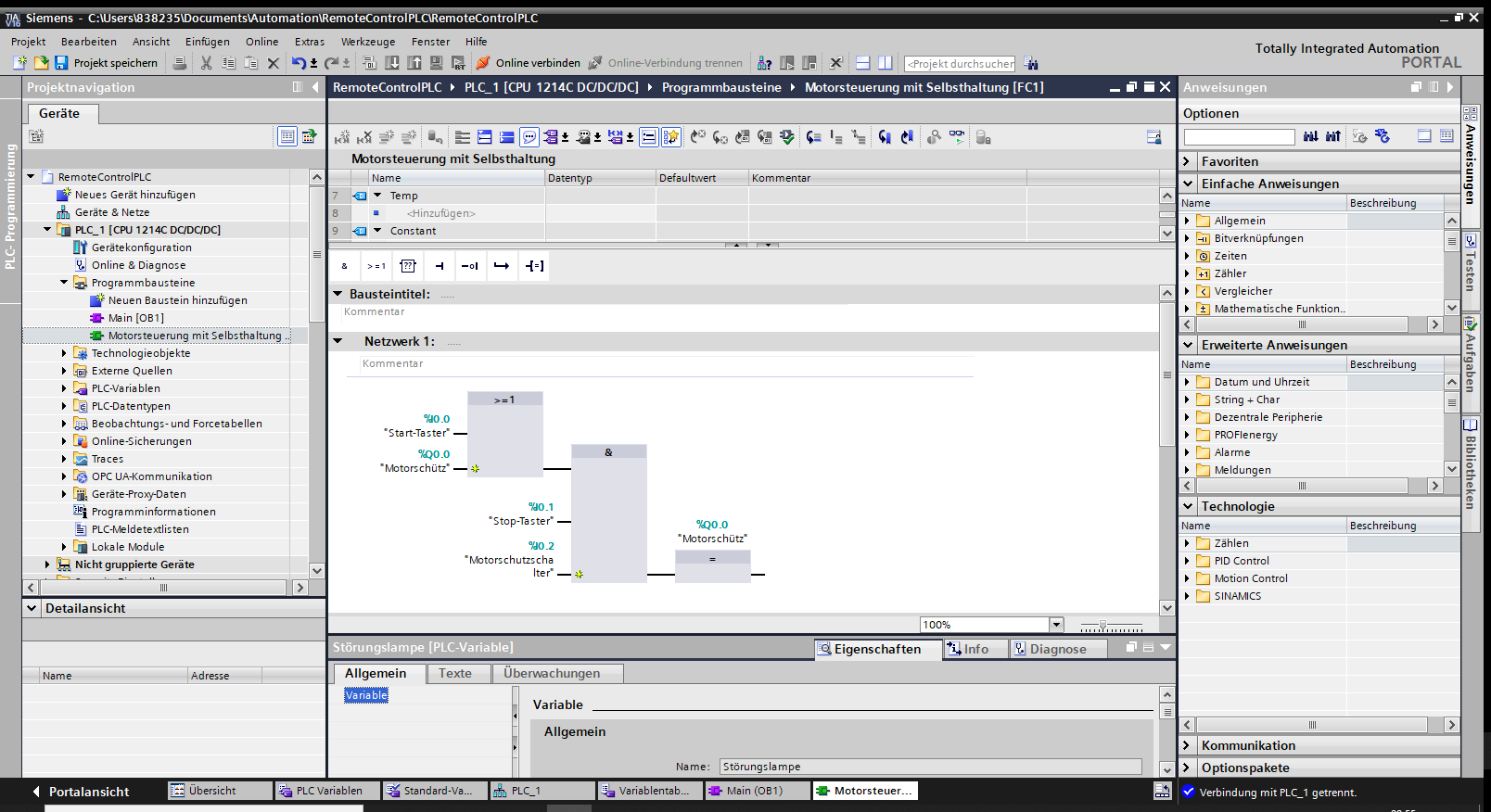This screenshot has width=1491, height=812.
Task: Click the print icon in main toolbar
Action: point(180,63)
